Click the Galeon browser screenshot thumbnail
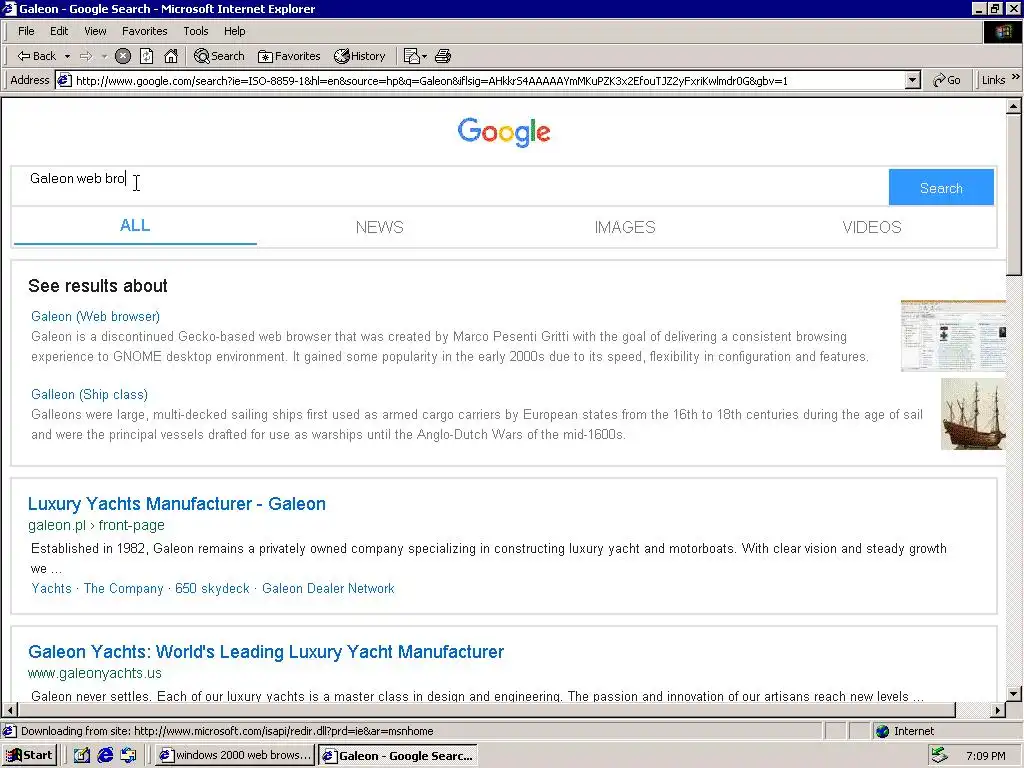This screenshot has height=768, width=1024. coord(953,336)
